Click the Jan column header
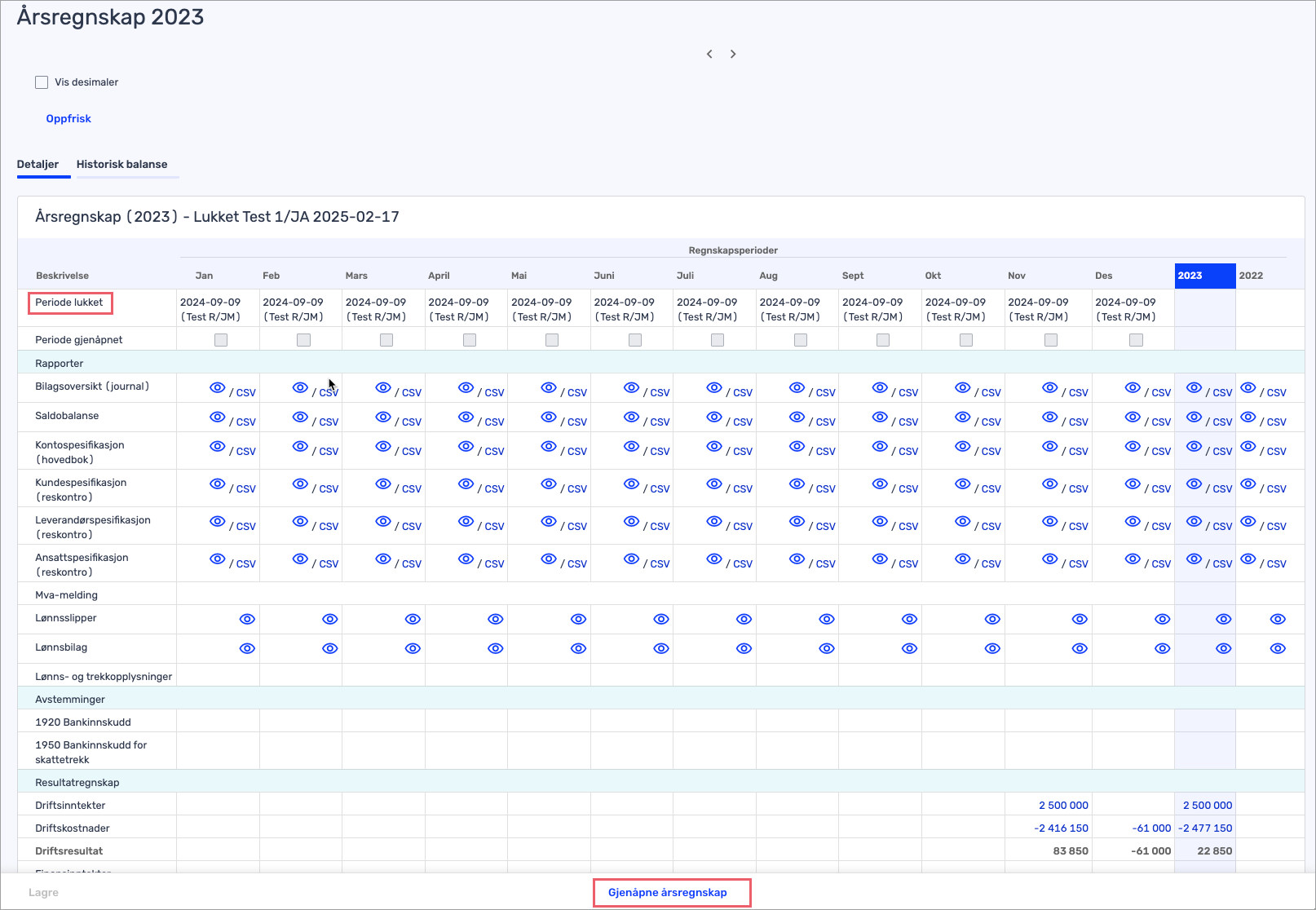Viewport: 1316px width, 910px height. point(204,276)
